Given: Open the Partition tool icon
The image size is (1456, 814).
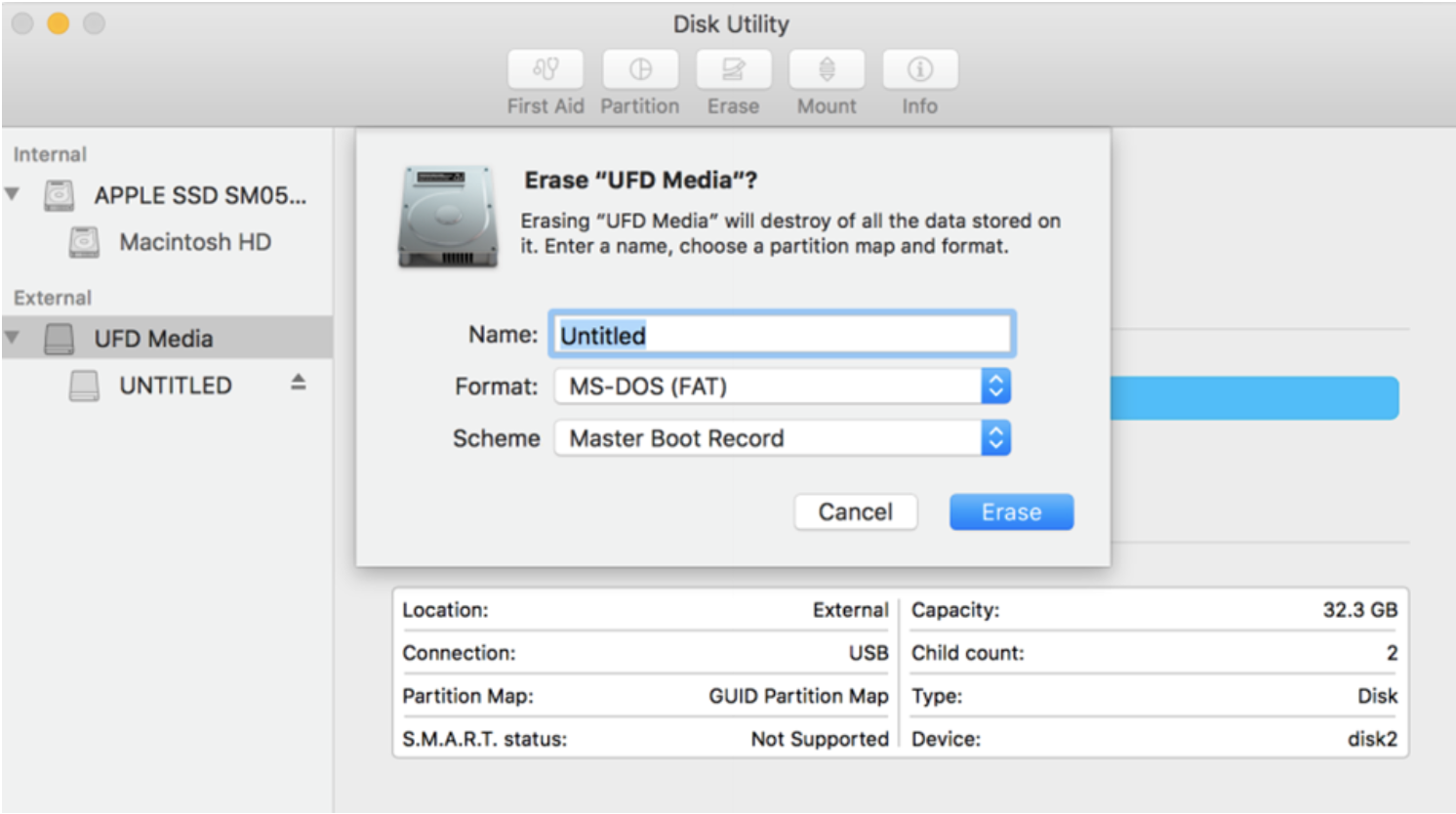Looking at the screenshot, I should tap(639, 69).
